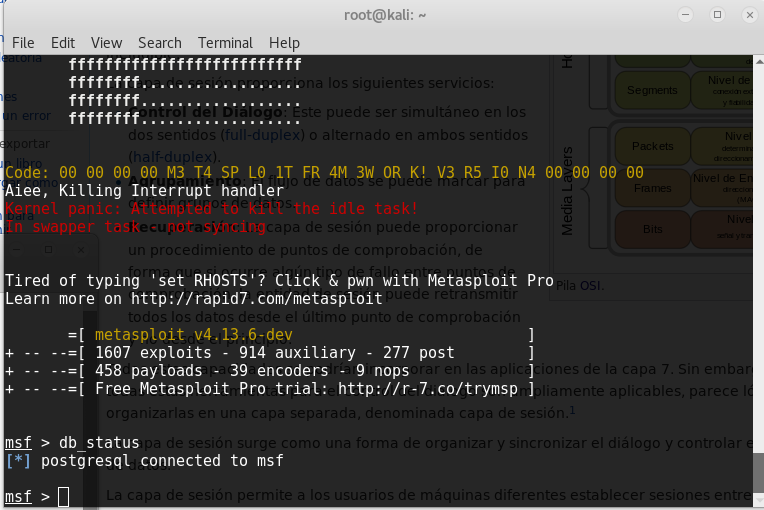The height and width of the screenshot is (510, 764).
Task: Open the Edit menu
Action: tap(63, 43)
